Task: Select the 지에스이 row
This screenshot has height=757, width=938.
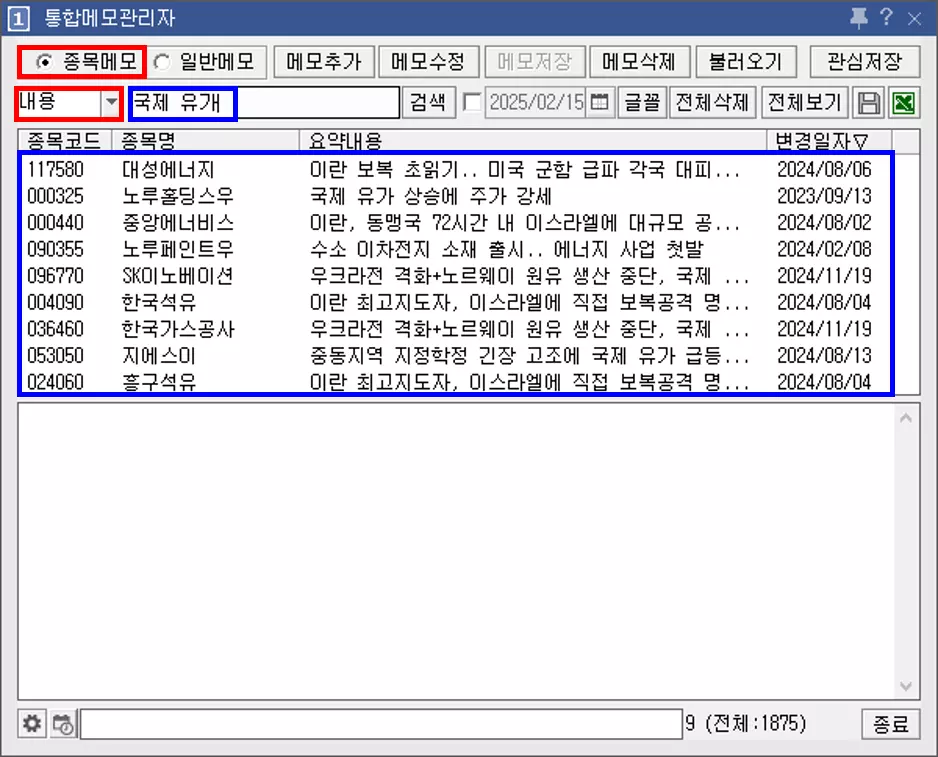Action: [x=456, y=355]
